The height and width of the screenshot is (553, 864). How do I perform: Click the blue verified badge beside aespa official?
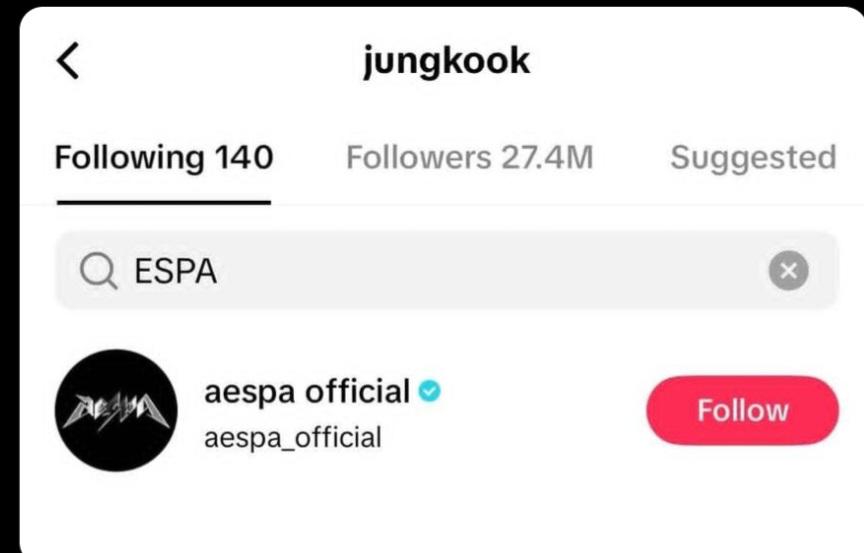tap(429, 391)
